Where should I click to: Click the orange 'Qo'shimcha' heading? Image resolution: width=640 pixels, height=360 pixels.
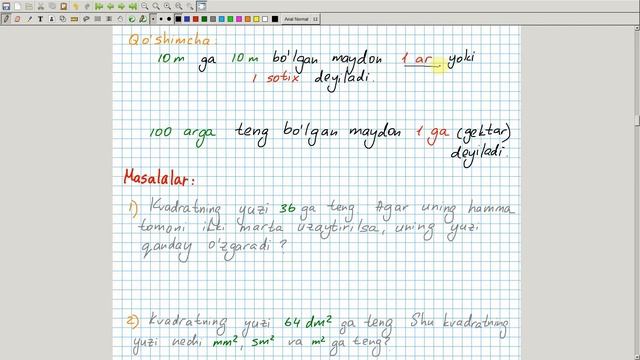point(171,40)
